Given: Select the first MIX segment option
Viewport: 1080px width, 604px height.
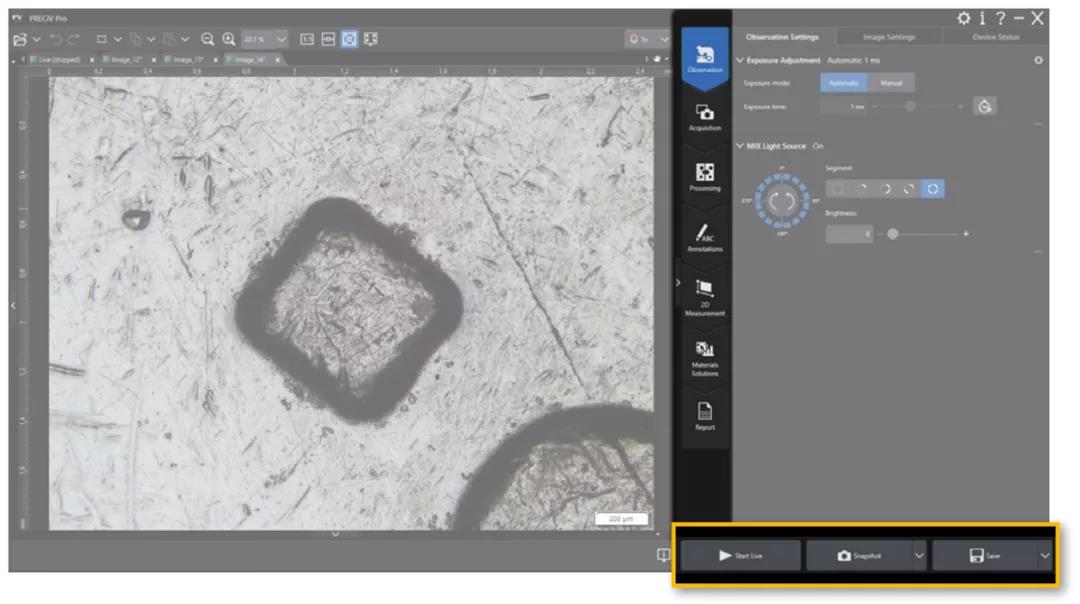Looking at the screenshot, I should 838,189.
